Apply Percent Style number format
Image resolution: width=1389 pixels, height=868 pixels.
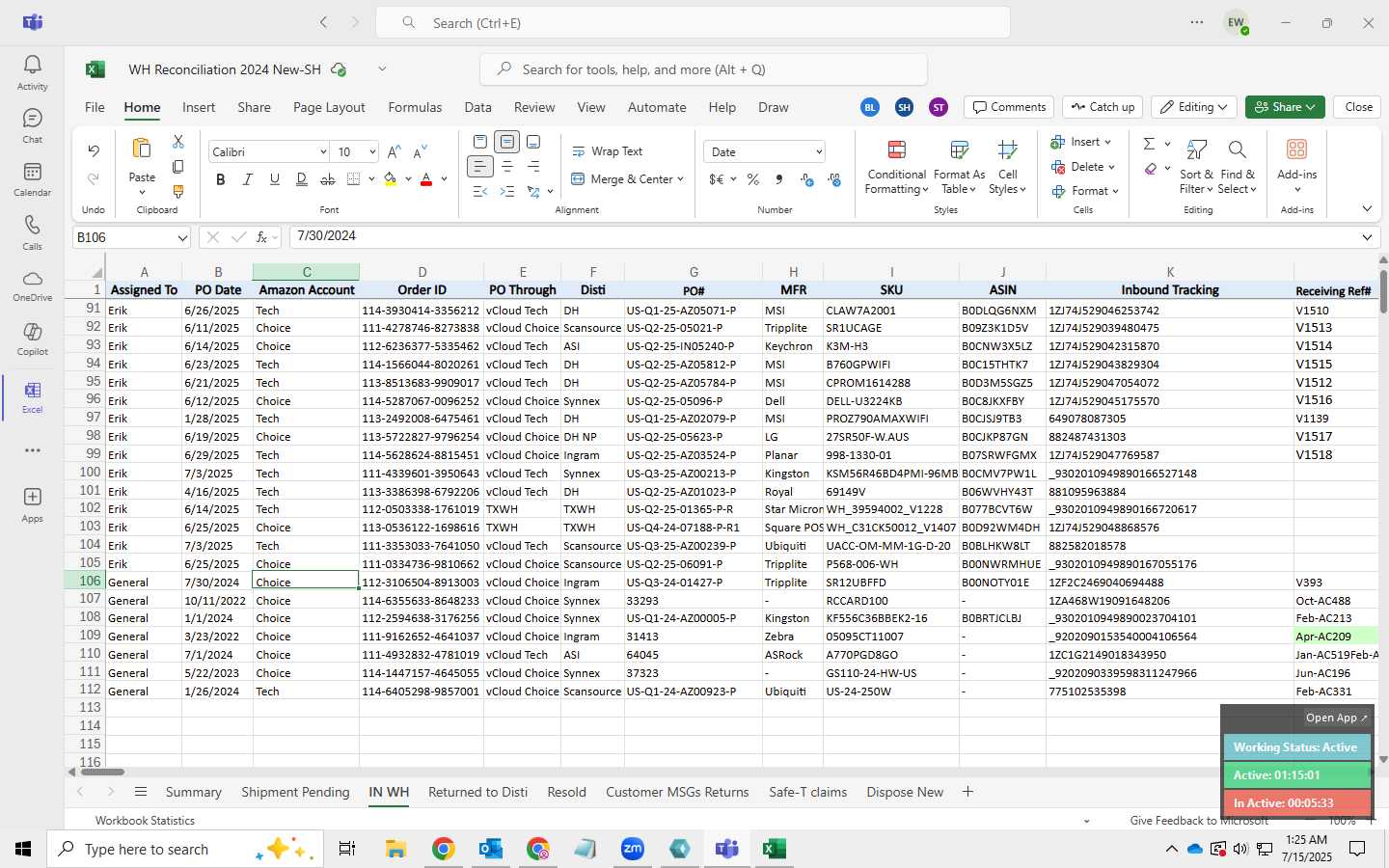(753, 179)
